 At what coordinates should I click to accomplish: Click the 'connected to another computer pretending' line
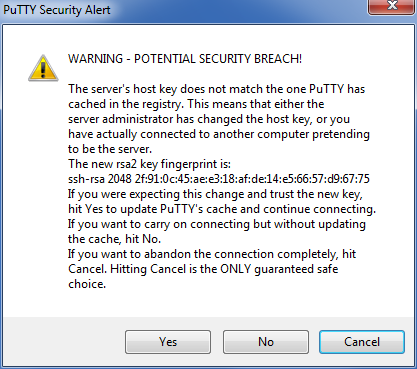(219, 134)
